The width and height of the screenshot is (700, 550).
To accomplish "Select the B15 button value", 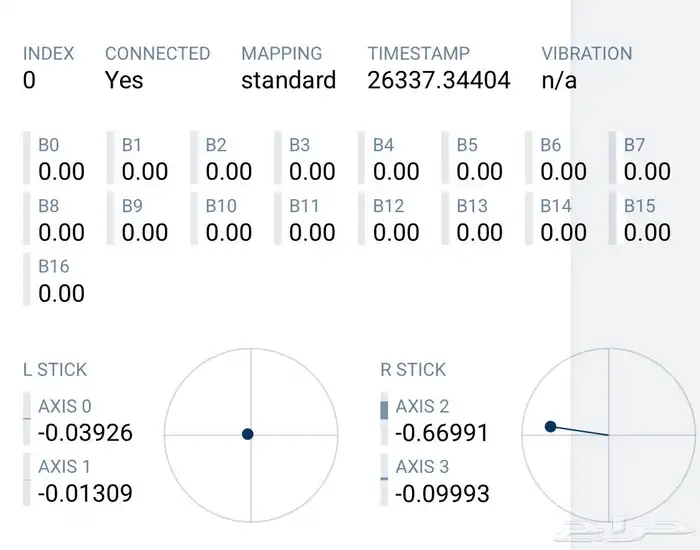I will (647, 232).
